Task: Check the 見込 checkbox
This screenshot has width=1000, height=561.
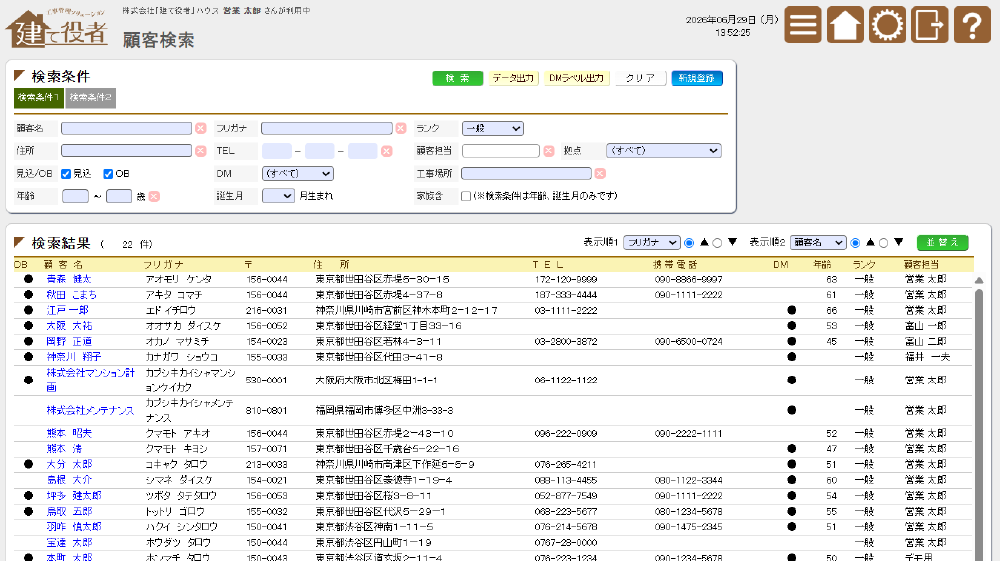Action: 66,173
